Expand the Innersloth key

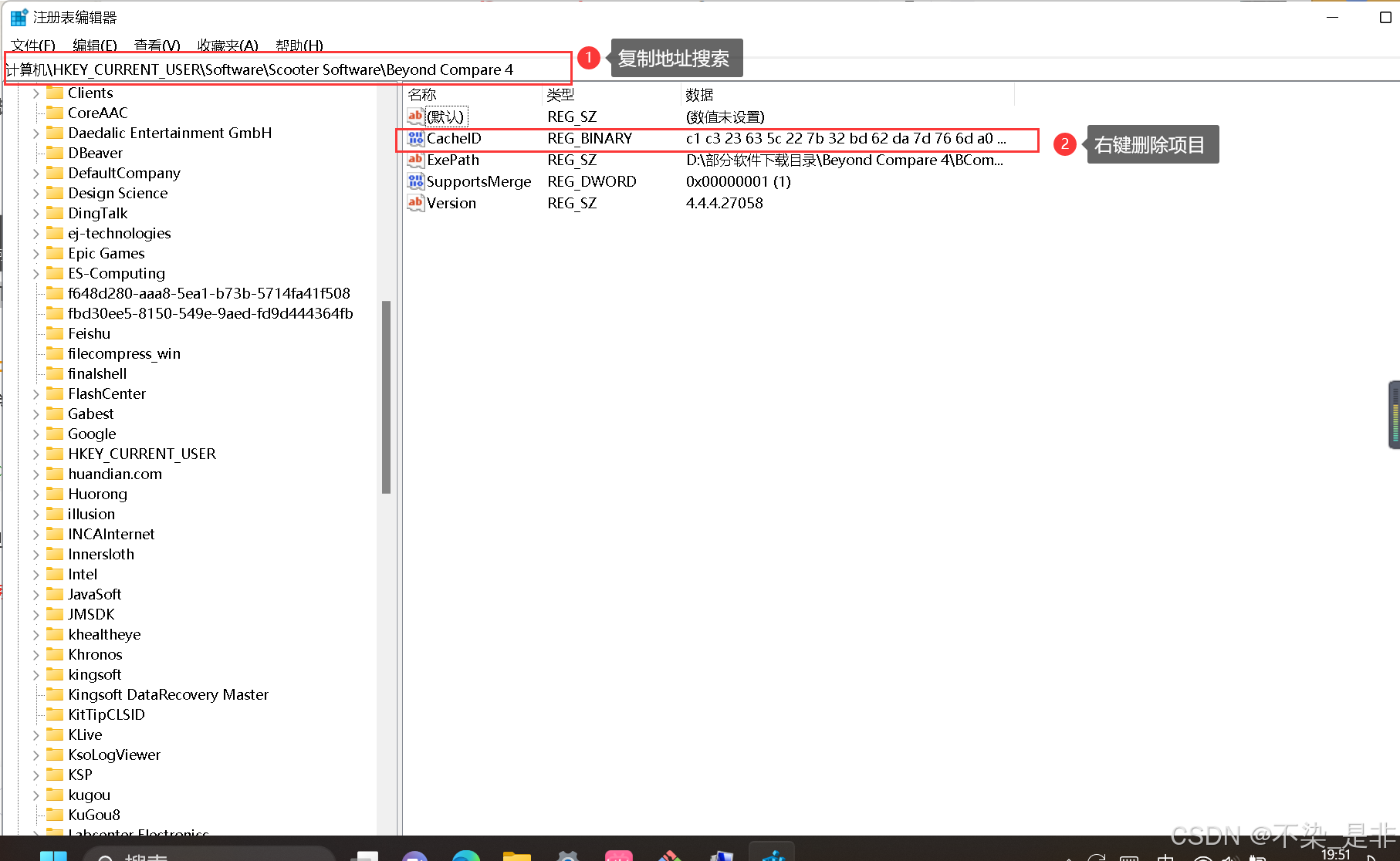(x=36, y=554)
